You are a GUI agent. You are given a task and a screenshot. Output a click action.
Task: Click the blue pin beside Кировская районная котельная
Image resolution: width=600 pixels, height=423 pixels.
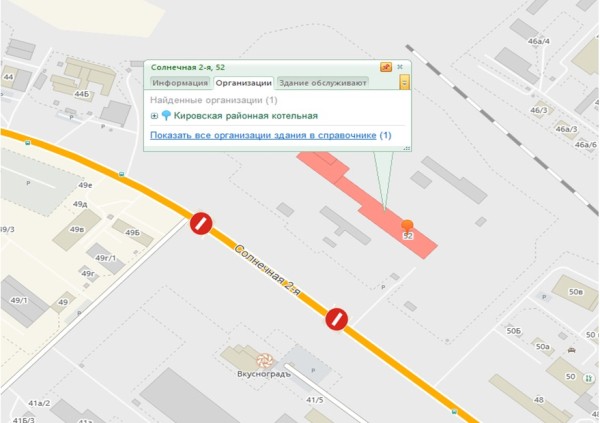[x=166, y=115]
